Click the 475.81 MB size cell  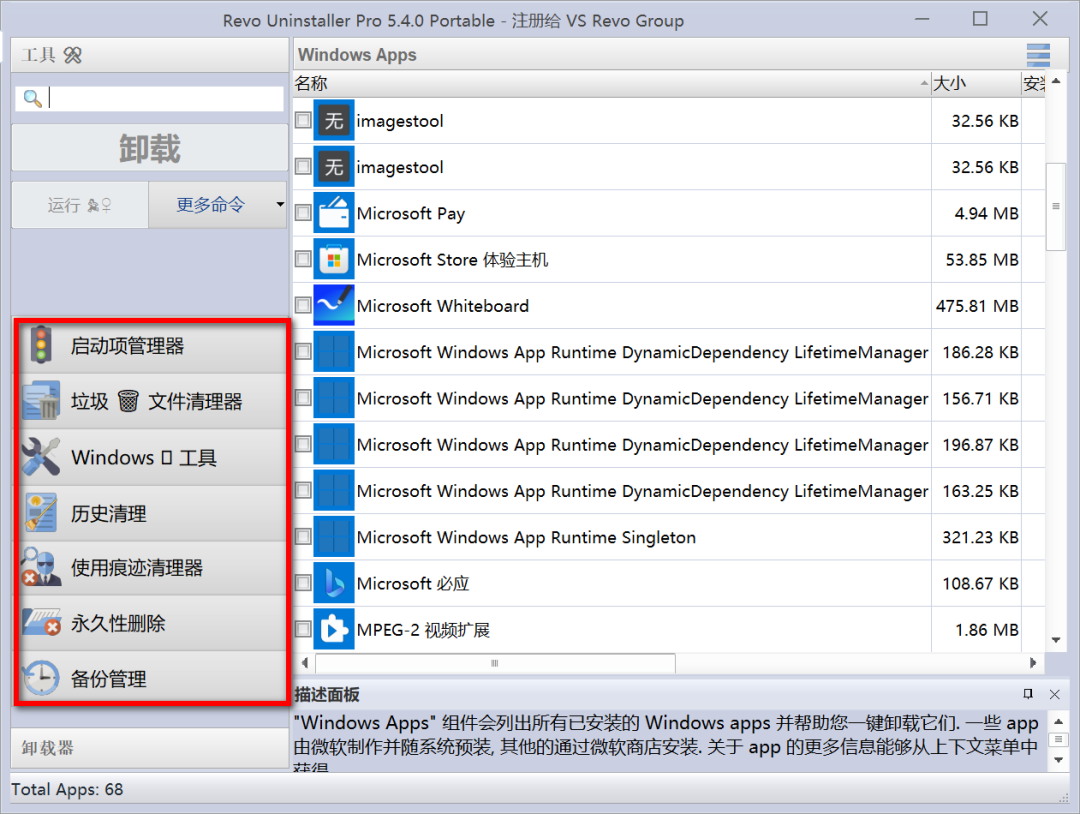976,306
